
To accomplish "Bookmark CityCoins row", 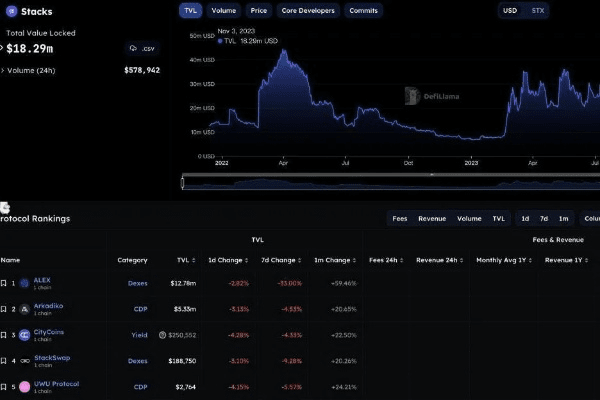I will 4,335.
